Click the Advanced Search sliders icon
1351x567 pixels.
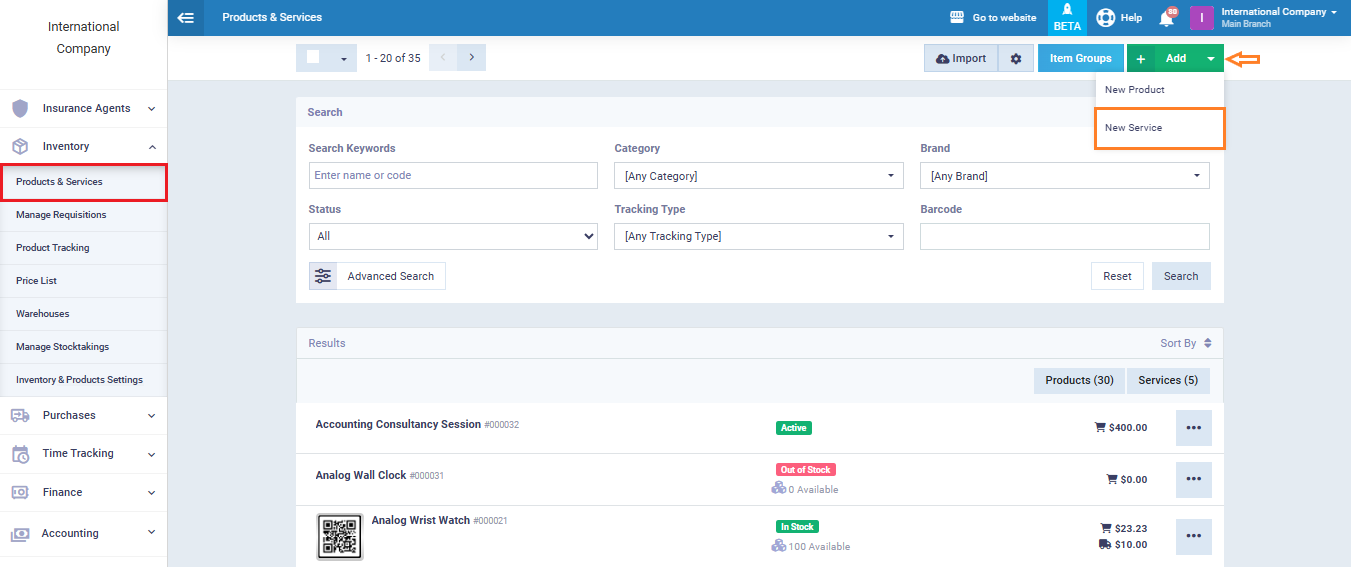(x=323, y=276)
